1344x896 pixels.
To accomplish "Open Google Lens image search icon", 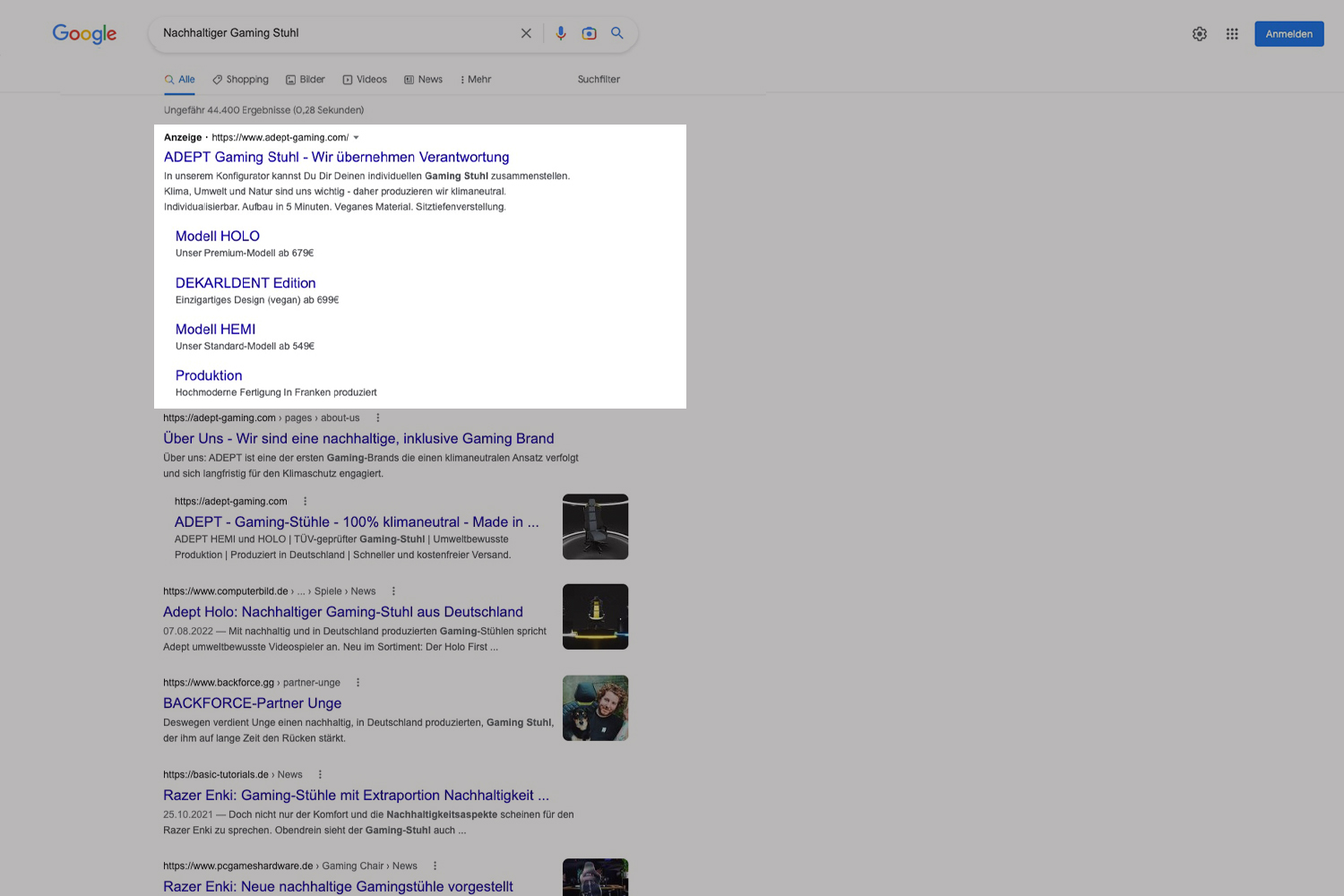I will [589, 33].
